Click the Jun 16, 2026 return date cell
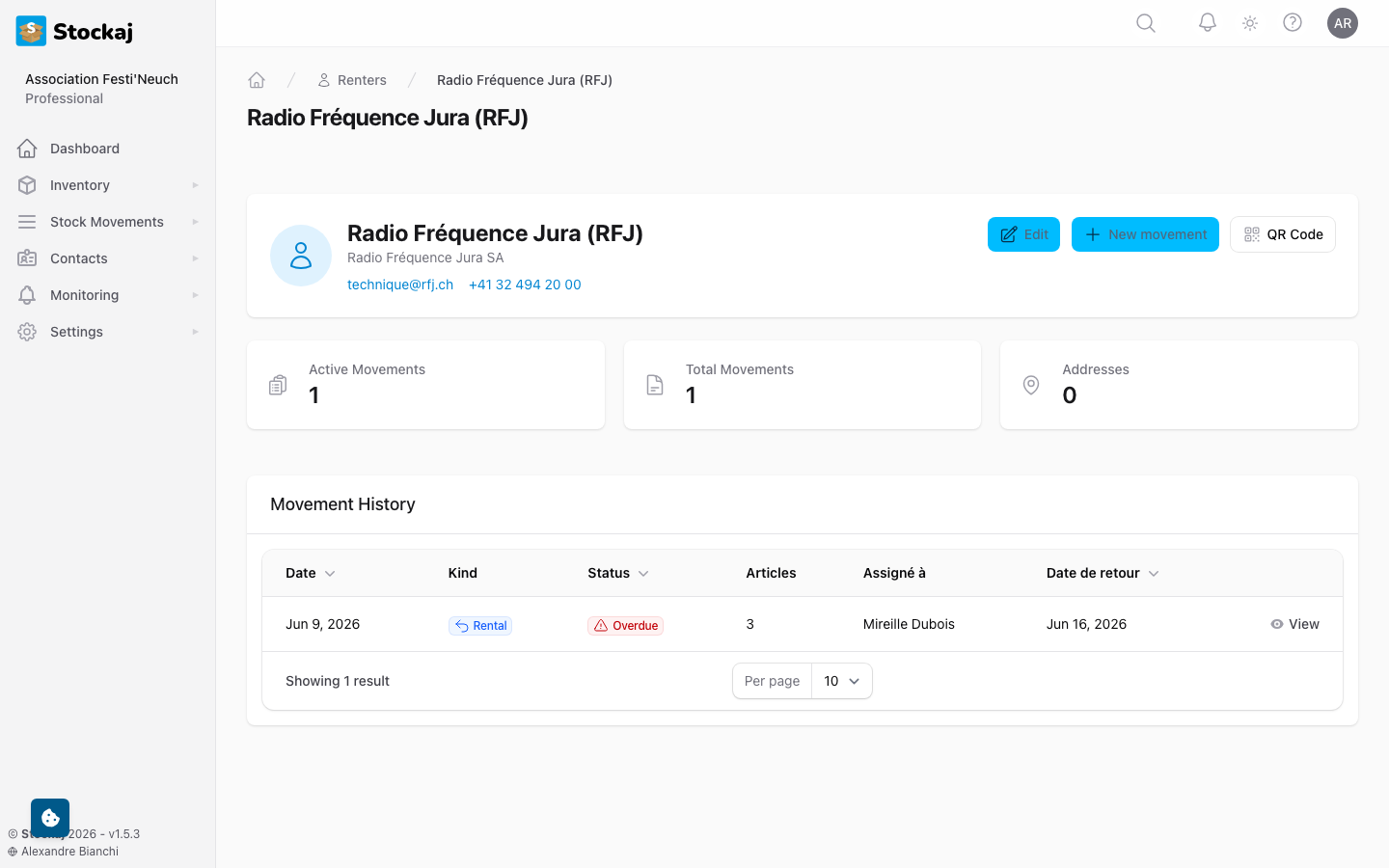Screen dimensions: 1389x868 click(x=1086, y=624)
